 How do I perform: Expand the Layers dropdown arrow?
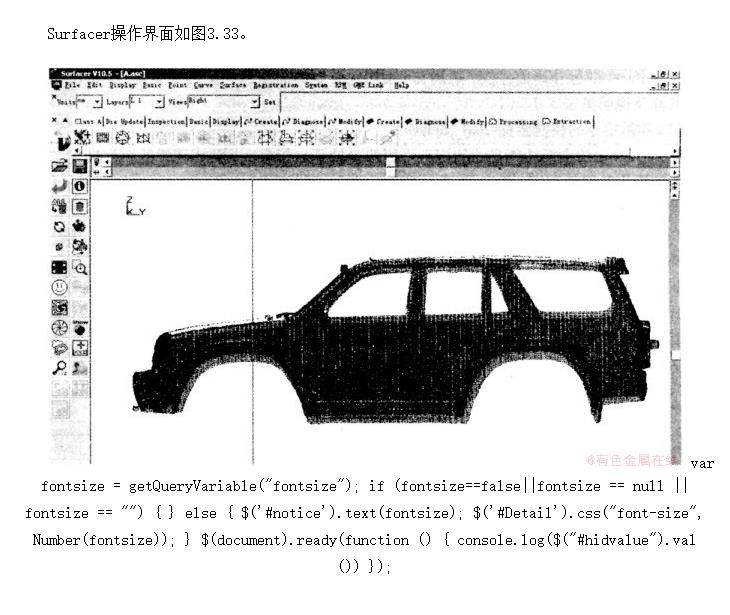click(x=159, y=102)
